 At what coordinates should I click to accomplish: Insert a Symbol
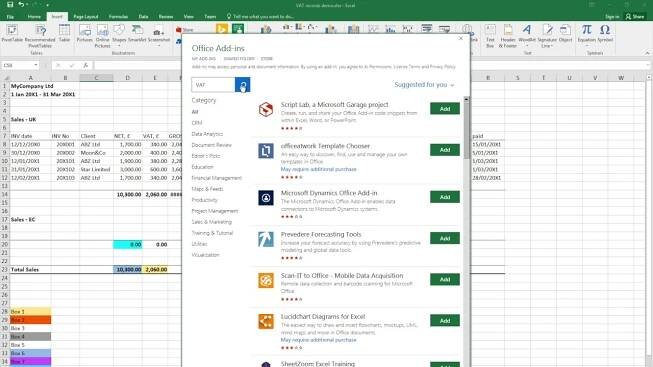point(605,33)
